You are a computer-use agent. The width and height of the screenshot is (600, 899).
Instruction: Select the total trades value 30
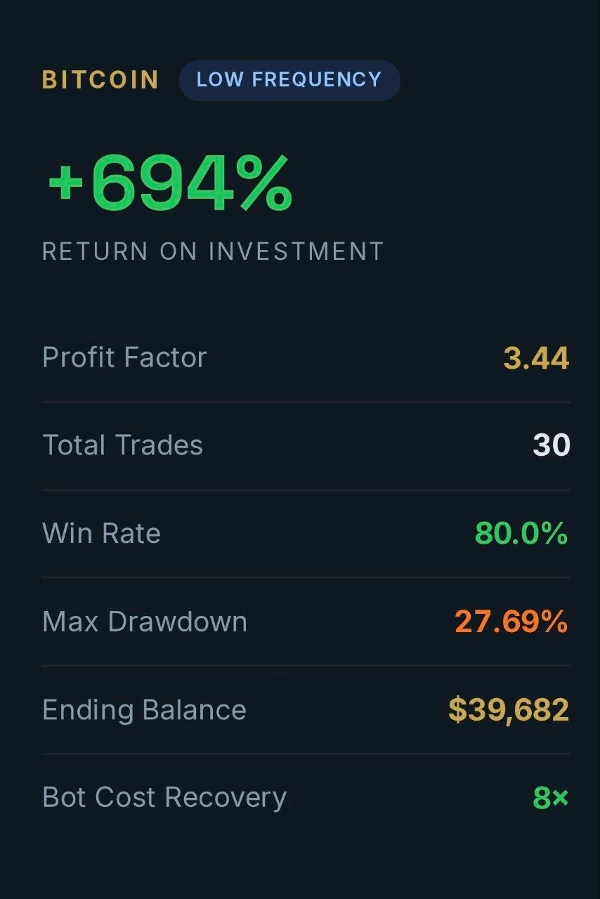click(551, 445)
